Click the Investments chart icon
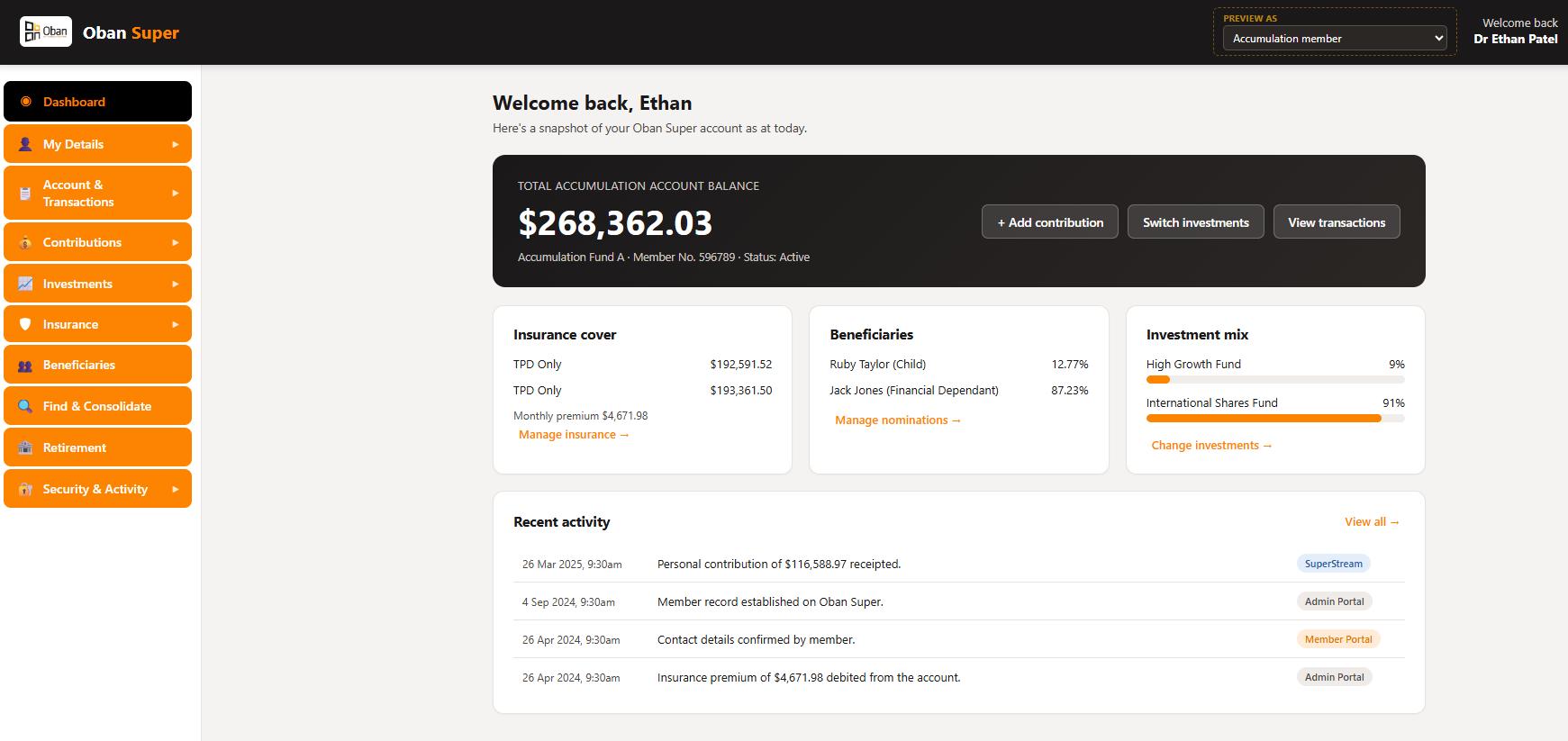The width and height of the screenshot is (1568, 741). (25, 284)
